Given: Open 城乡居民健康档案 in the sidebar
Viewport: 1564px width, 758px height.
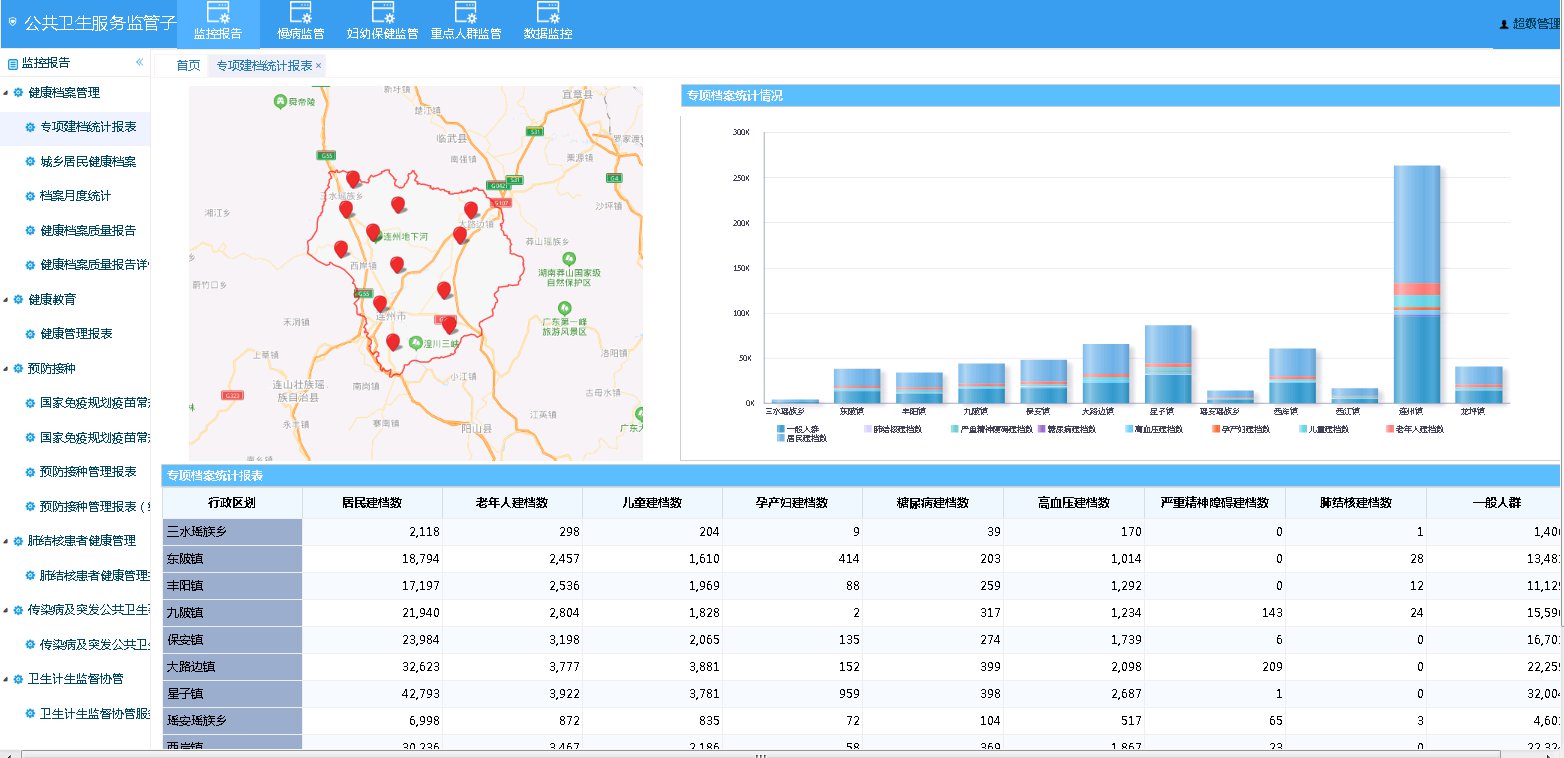Looking at the screenshot, I should [x=88, y=162].
